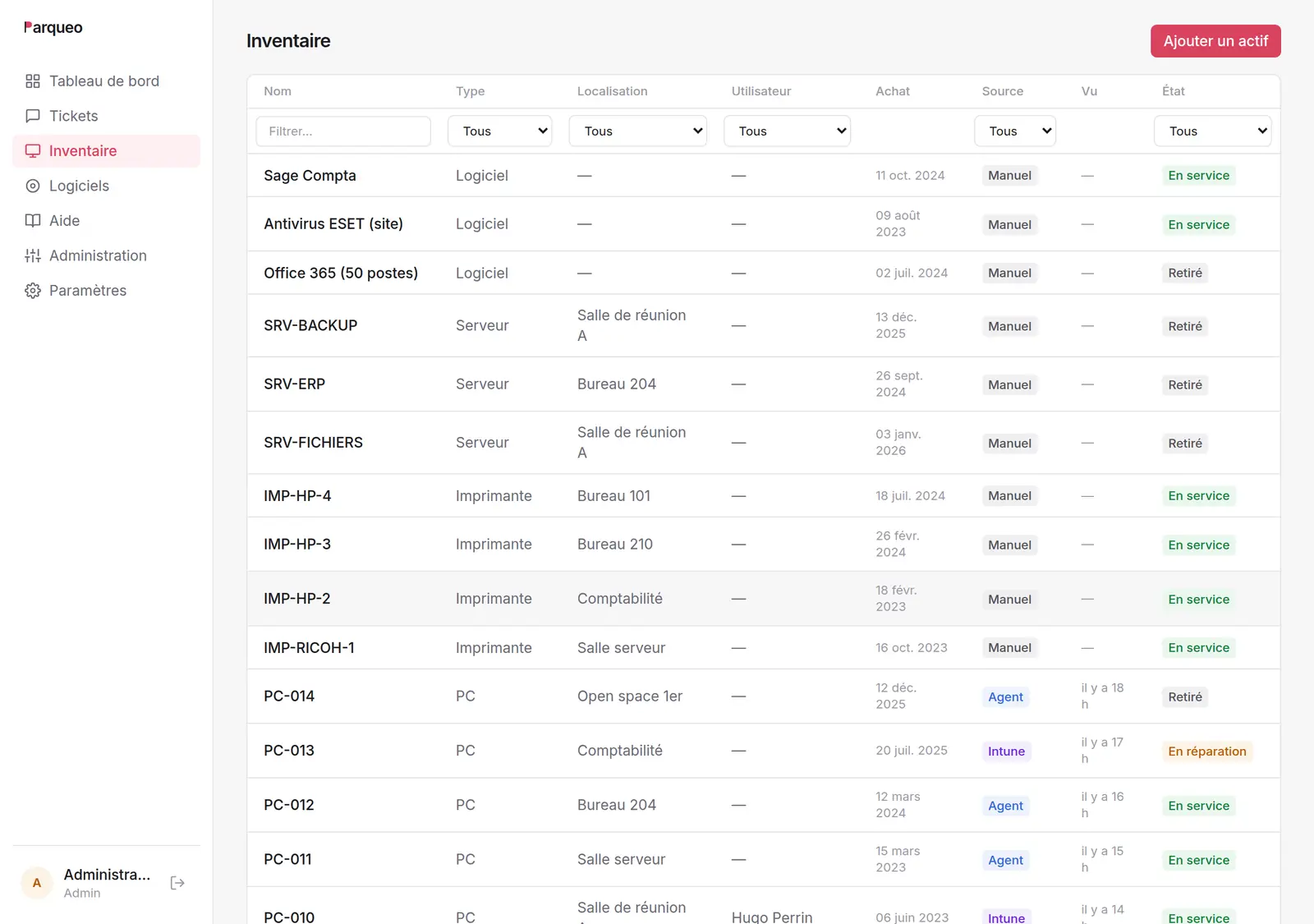Focus the Nom filter text field
Viewport: 1314px width, 924px height.
pos(343,131)
